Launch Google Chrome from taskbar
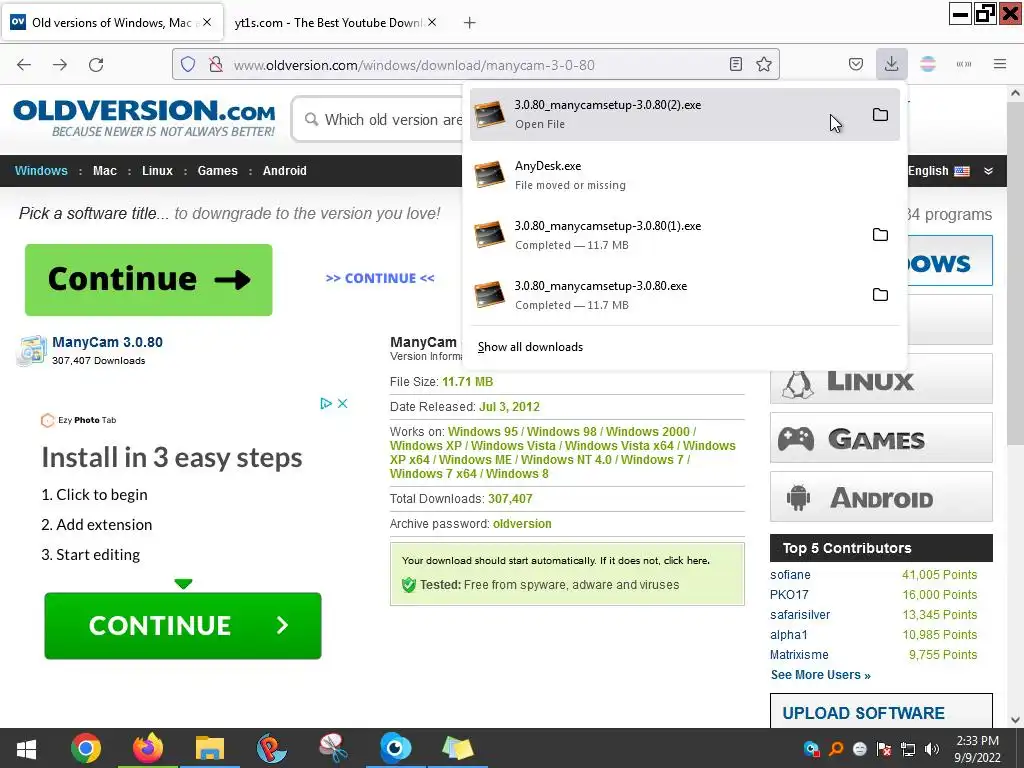The width and height of the screenshot is (1024, 768). coord(86,748)
